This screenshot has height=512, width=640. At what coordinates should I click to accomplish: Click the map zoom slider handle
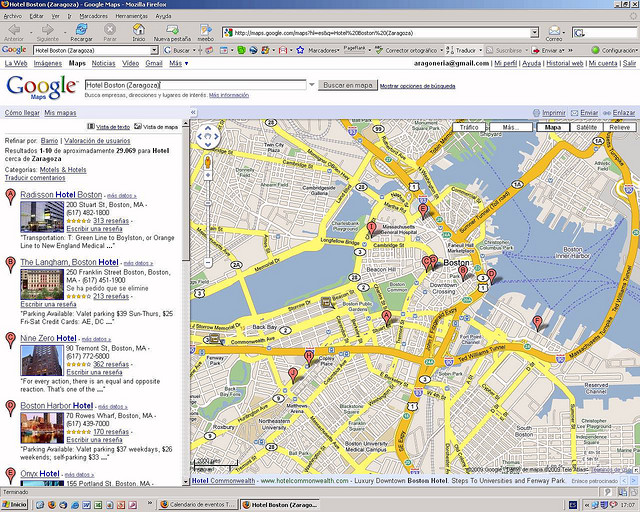click(208, 203)
